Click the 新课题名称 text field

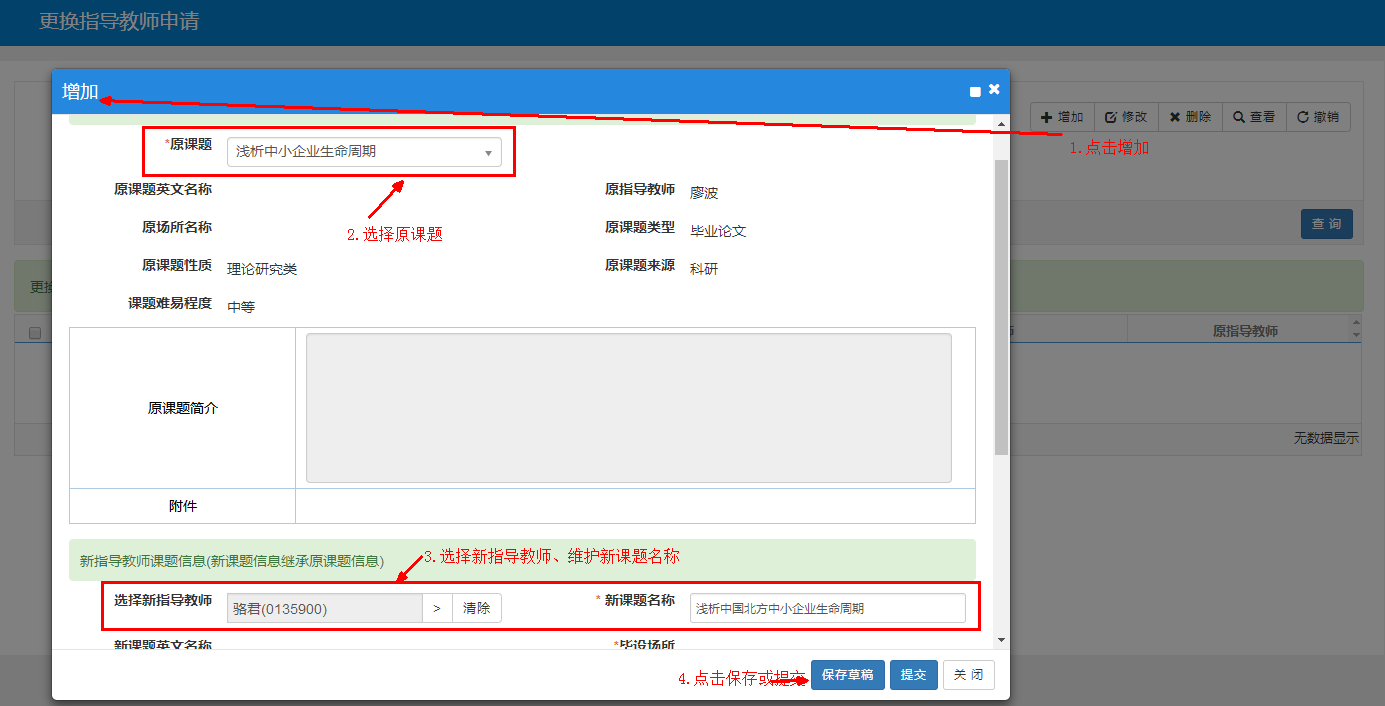pyautogui.click(x=827, y=608)
